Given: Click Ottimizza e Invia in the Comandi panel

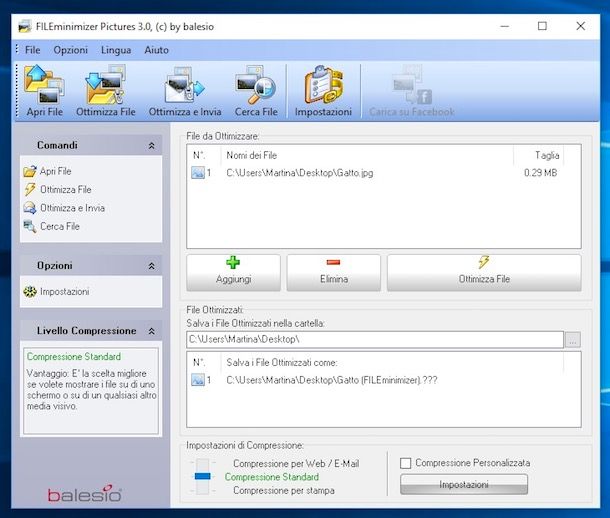Looking at the screenshot, I should coord(72,208).
